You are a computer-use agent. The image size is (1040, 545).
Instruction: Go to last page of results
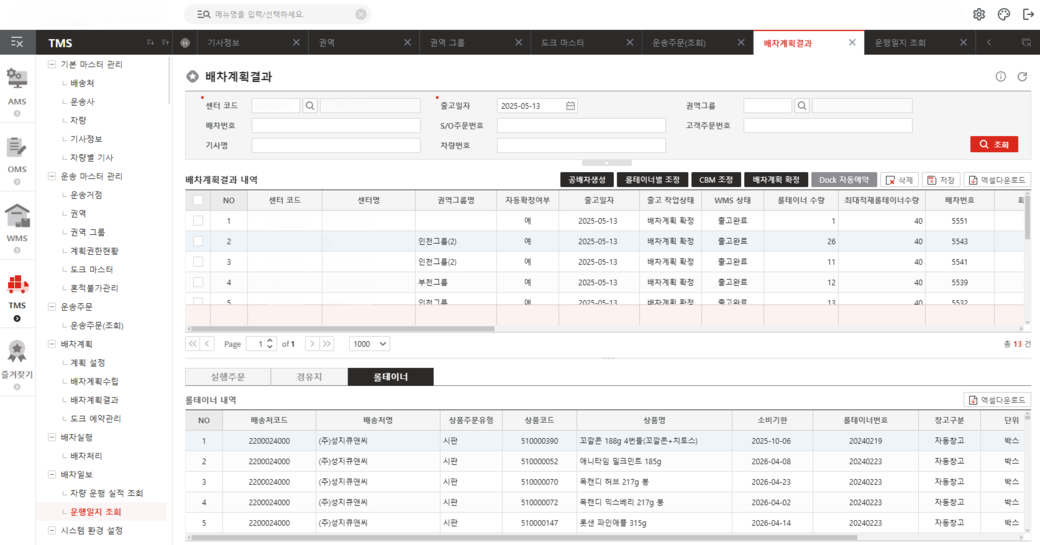(326, 343)
